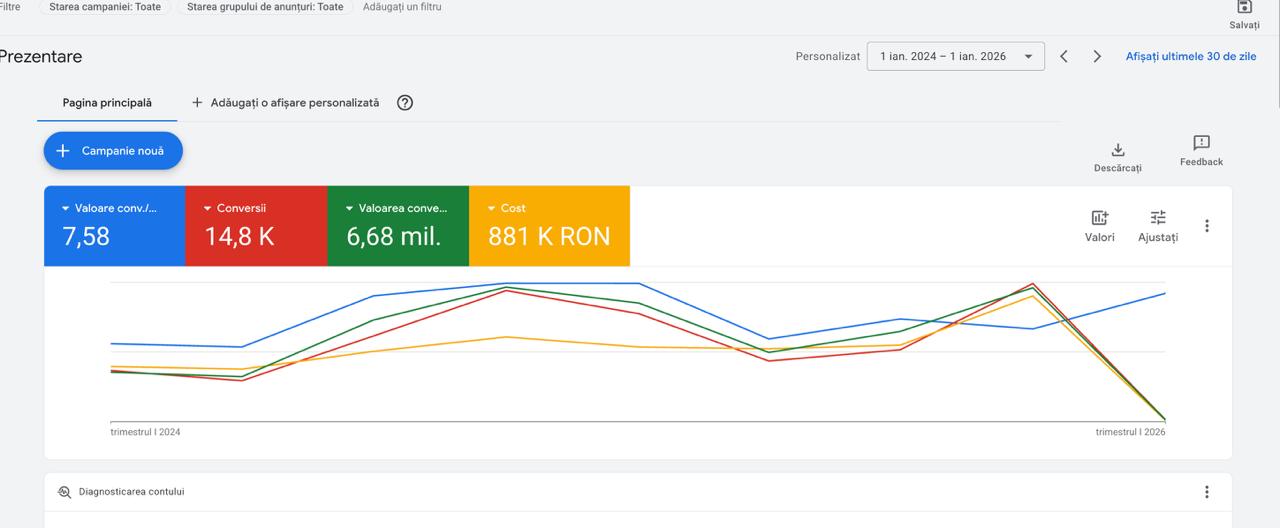This screenshot has height=528, width=1280.
Task: Open the yellow Cost metric dropdown
Action: (491, 208)
